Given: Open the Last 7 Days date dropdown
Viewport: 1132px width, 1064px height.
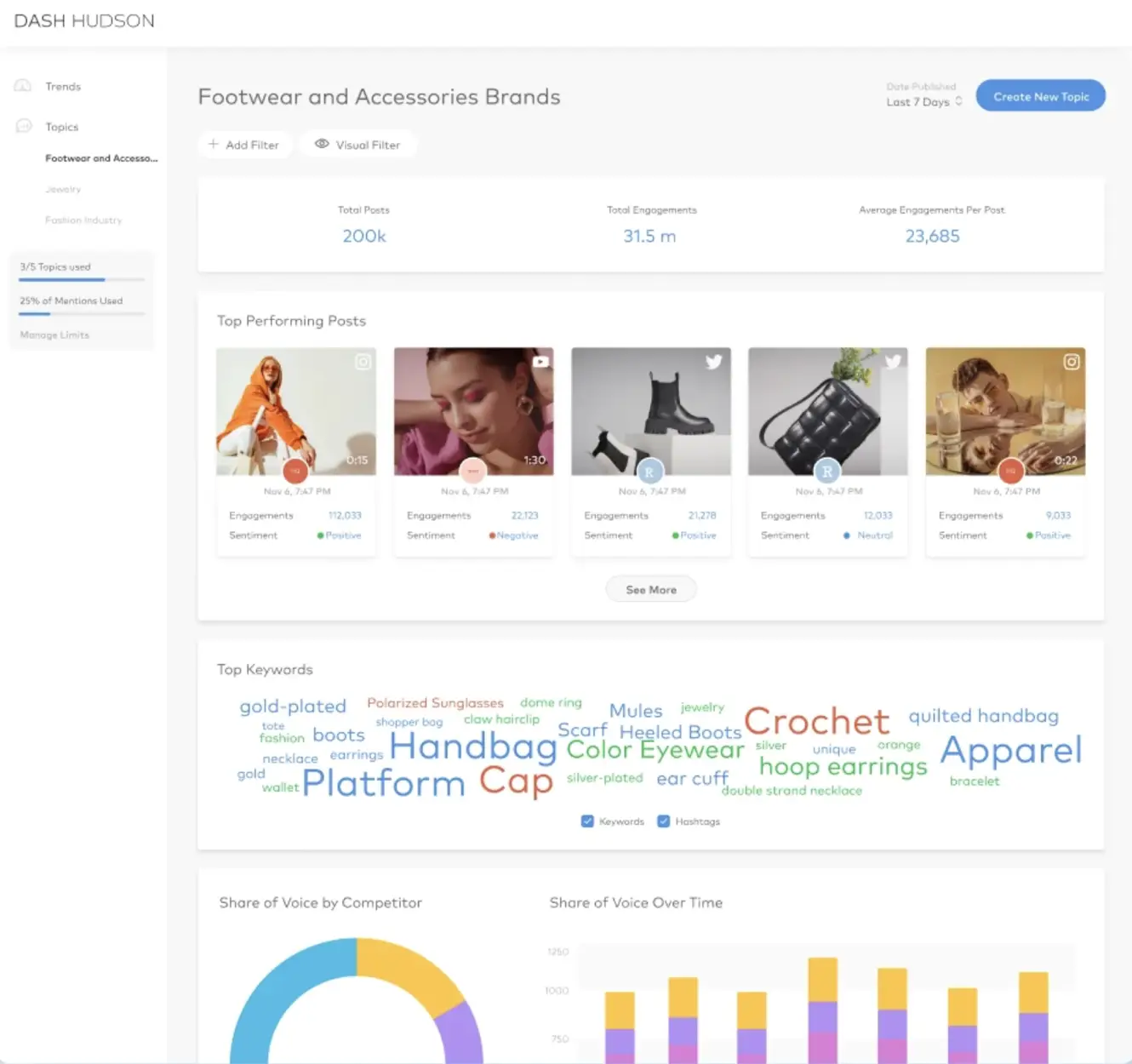Looking at the screenshot, I should pos(924,101).
